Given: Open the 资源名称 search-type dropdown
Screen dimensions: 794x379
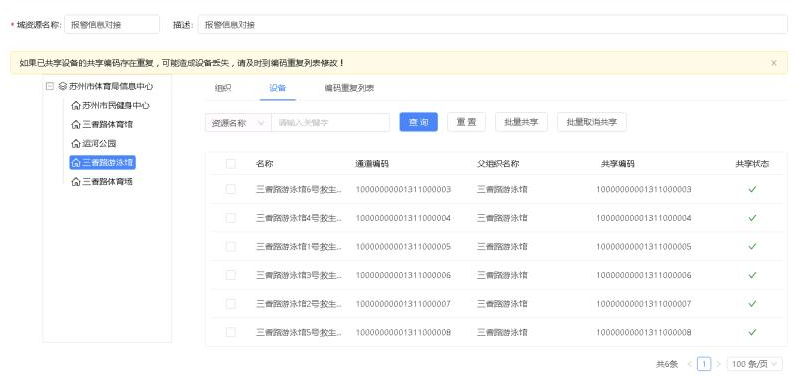Looking at the screenshot, I should pos(238,123).
